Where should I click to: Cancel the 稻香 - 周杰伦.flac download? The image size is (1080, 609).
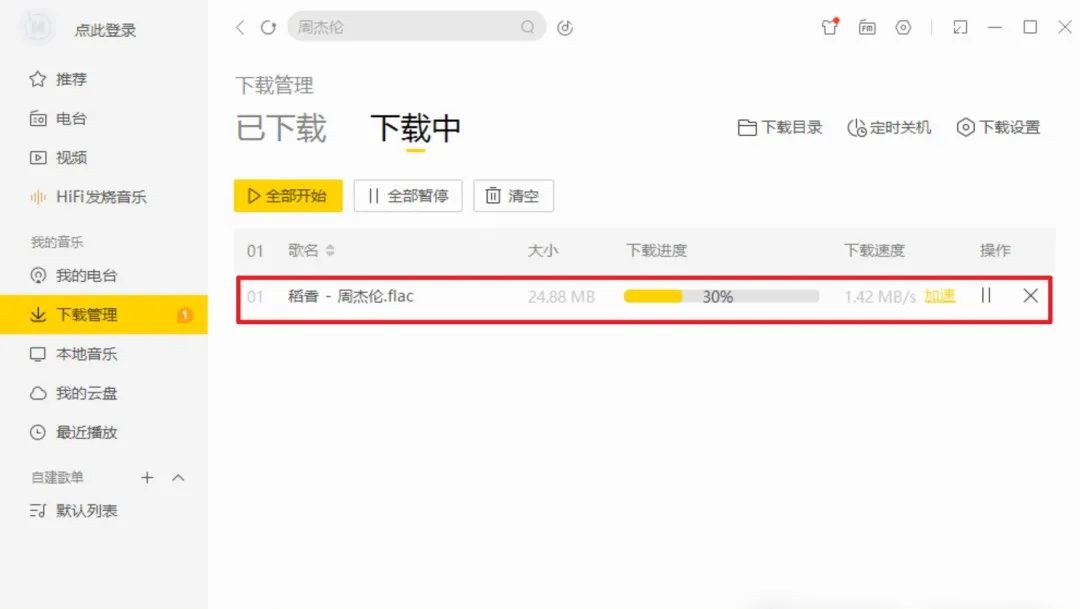(1030, 296)
